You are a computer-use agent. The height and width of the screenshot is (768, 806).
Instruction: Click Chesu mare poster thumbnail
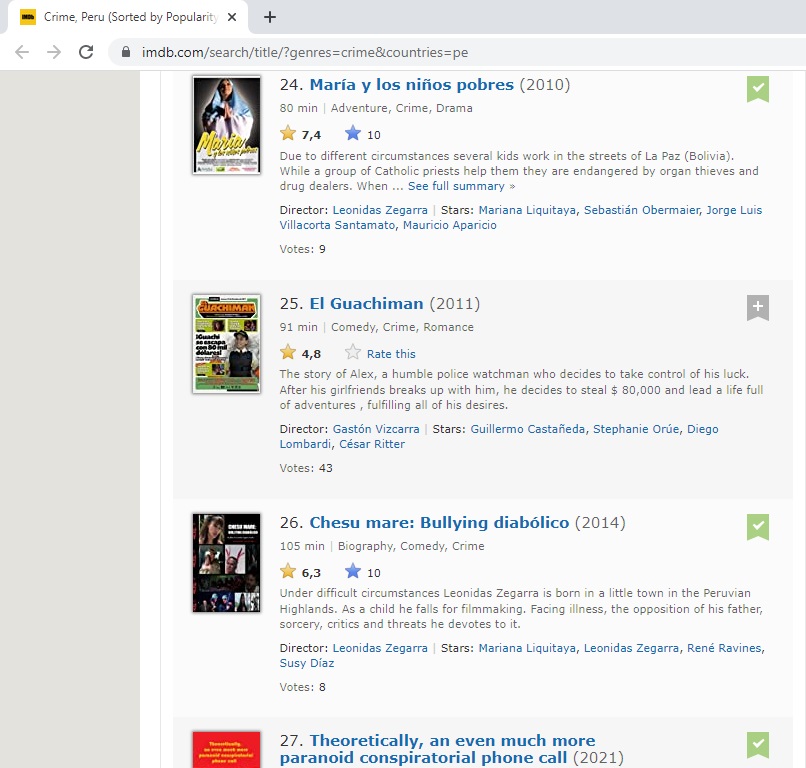click(x=226, y=562)
